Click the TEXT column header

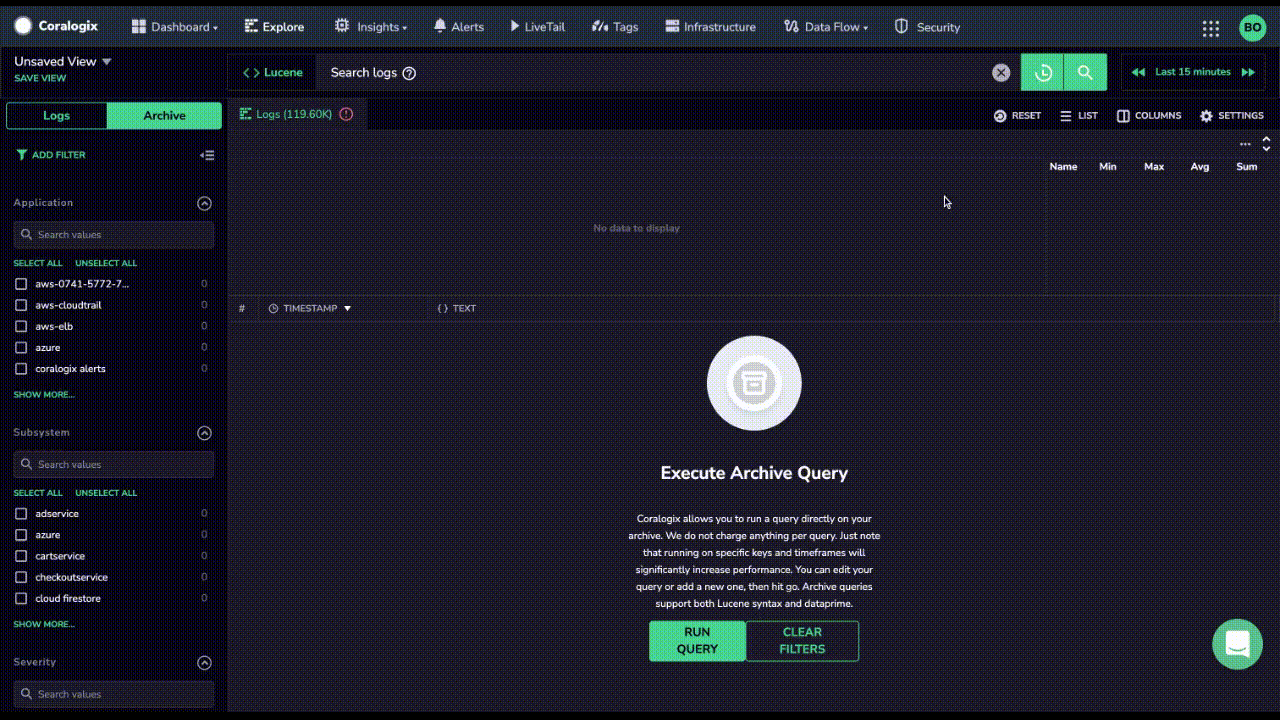(457, 308)
